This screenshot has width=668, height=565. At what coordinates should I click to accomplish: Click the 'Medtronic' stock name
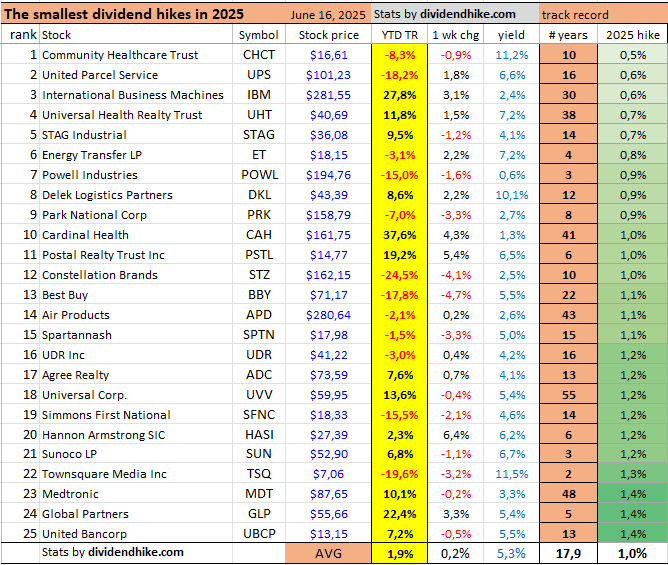[70, 494]
